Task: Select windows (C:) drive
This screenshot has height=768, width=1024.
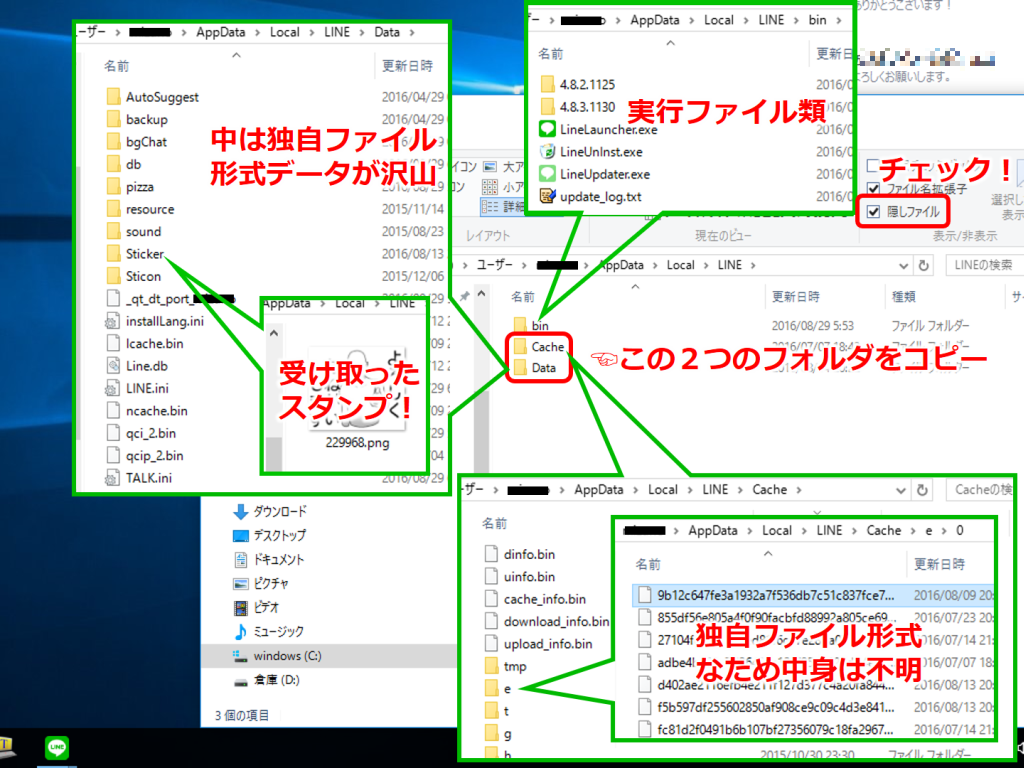Action: coord(278,656)
